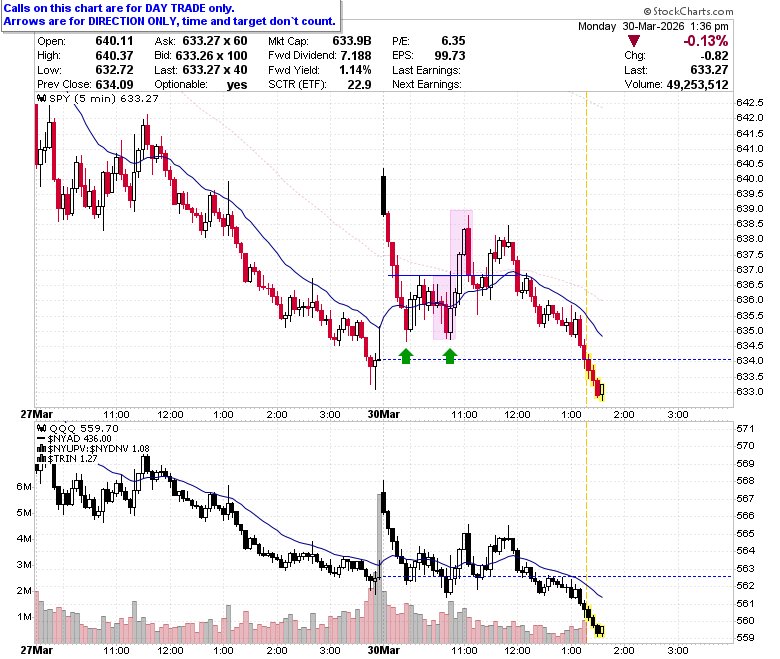Click the bar icon next to $TRIN

42,459
